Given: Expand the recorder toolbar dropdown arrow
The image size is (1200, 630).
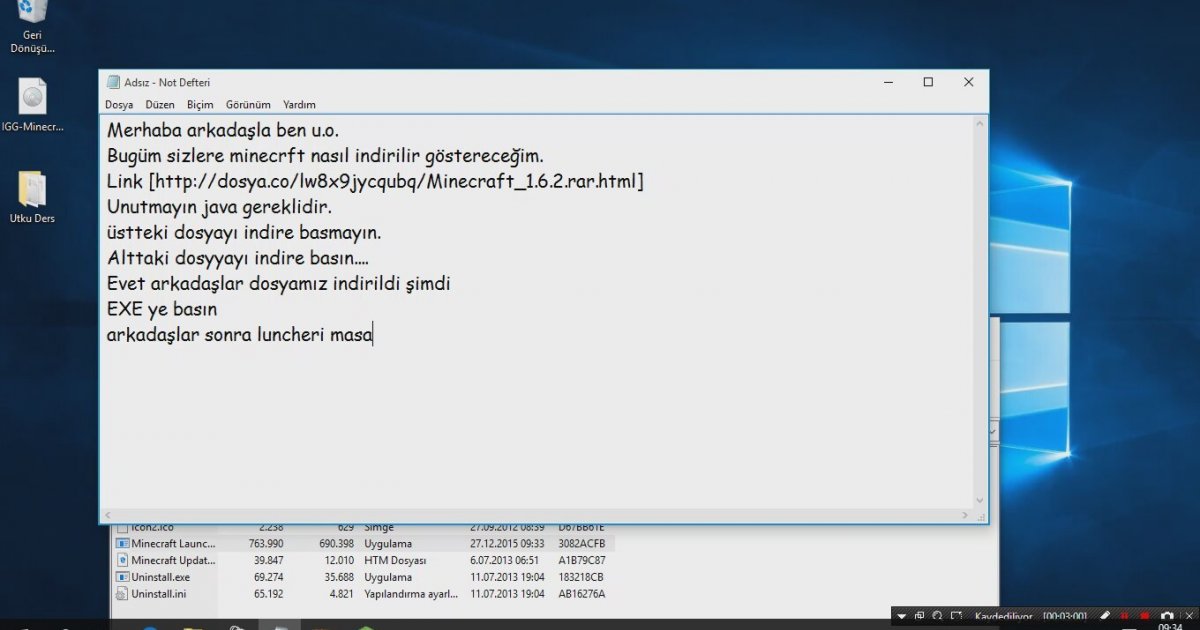Looking at the screenshot, I should 902,616.
